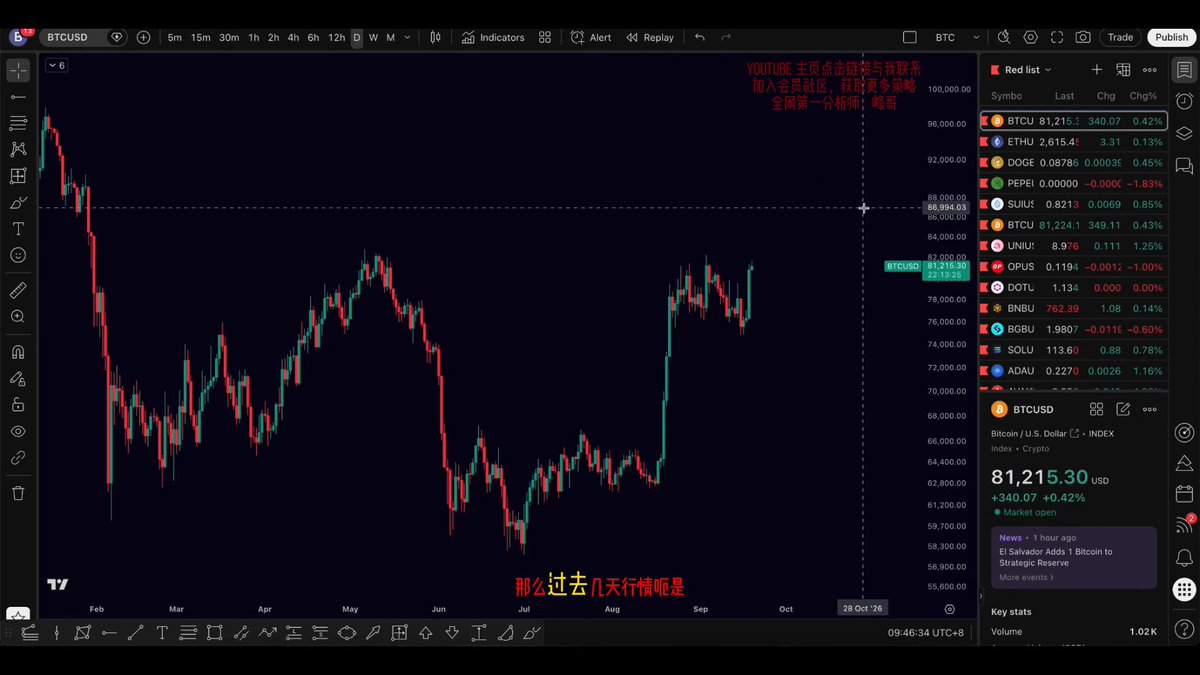Open quick search lightning magnifier icon

coord(1004,37)
